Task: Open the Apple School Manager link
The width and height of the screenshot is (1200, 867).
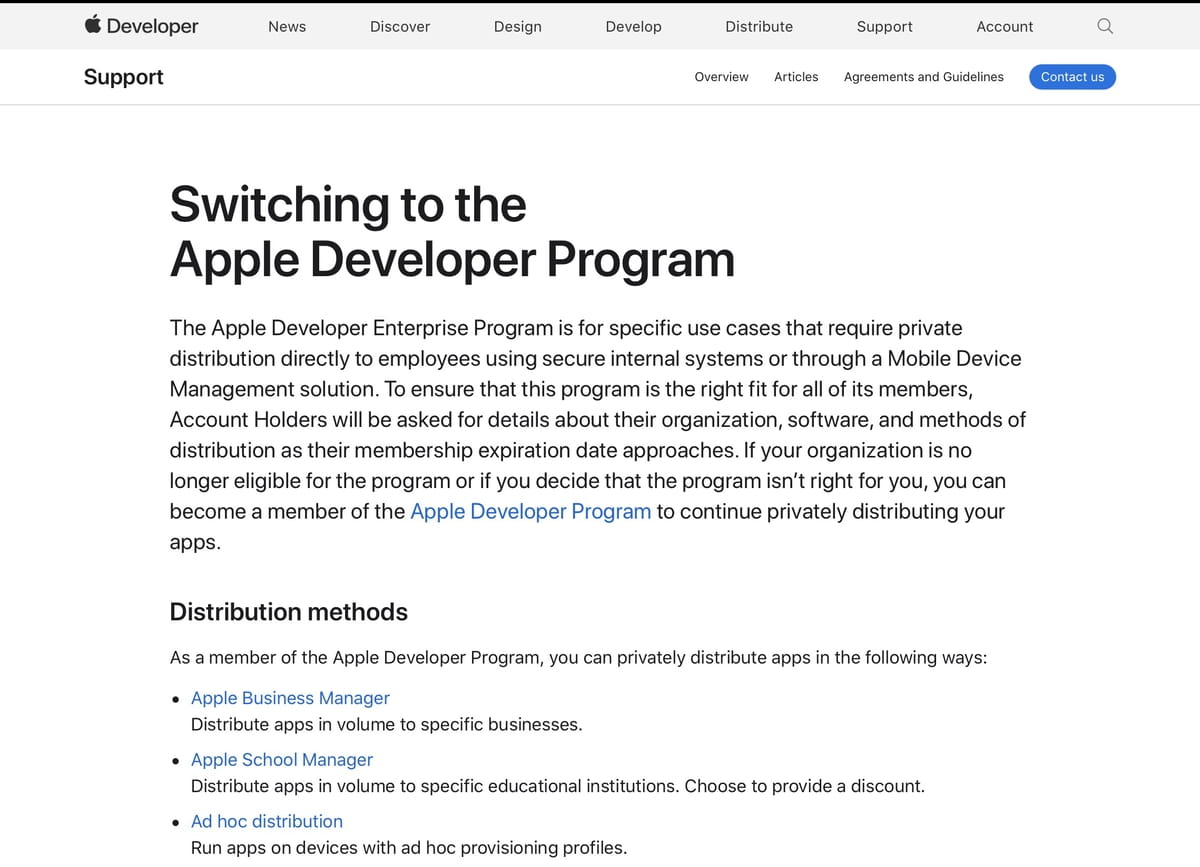Action: 282,760
